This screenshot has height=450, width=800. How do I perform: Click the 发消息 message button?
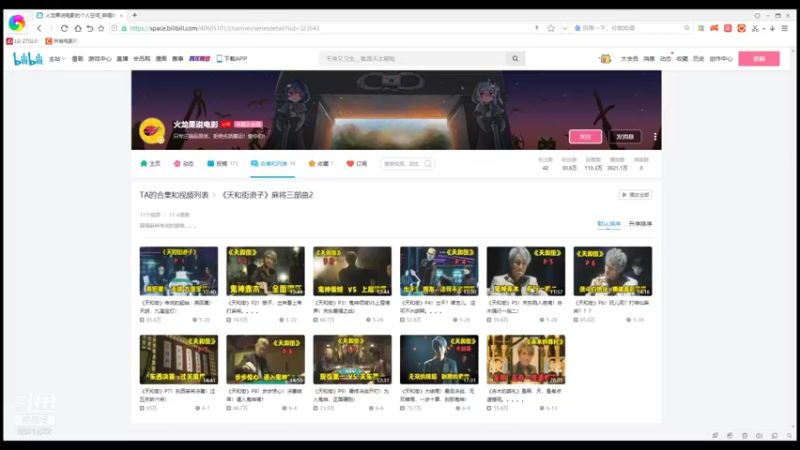click(625, 137)
